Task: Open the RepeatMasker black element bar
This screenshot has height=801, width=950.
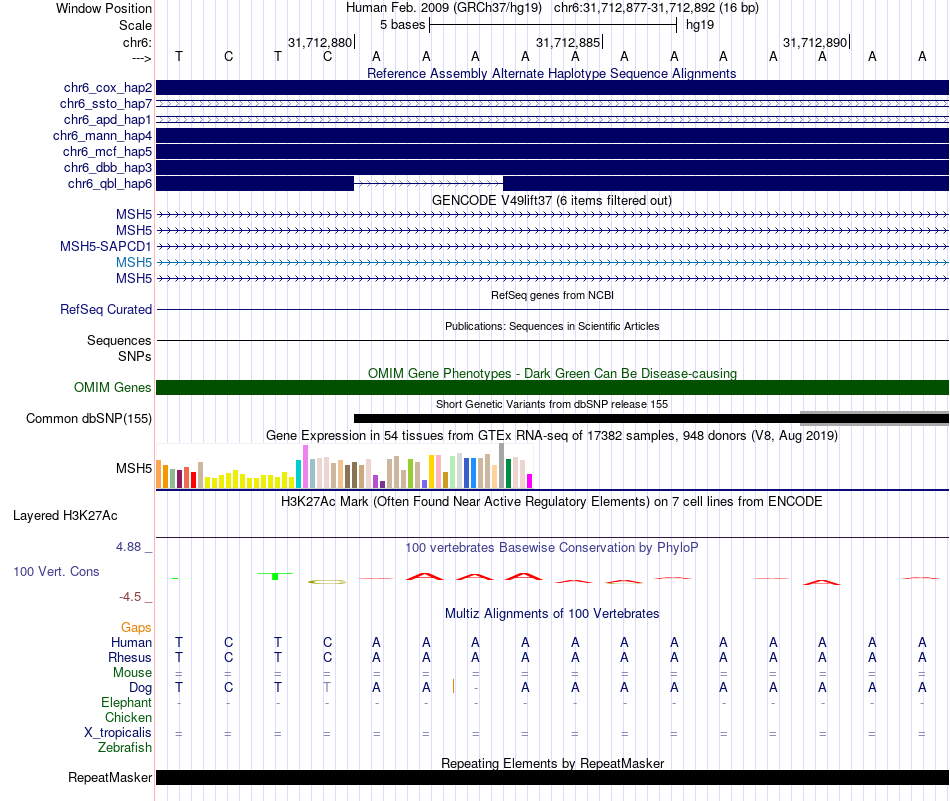Action: (552, 778)
